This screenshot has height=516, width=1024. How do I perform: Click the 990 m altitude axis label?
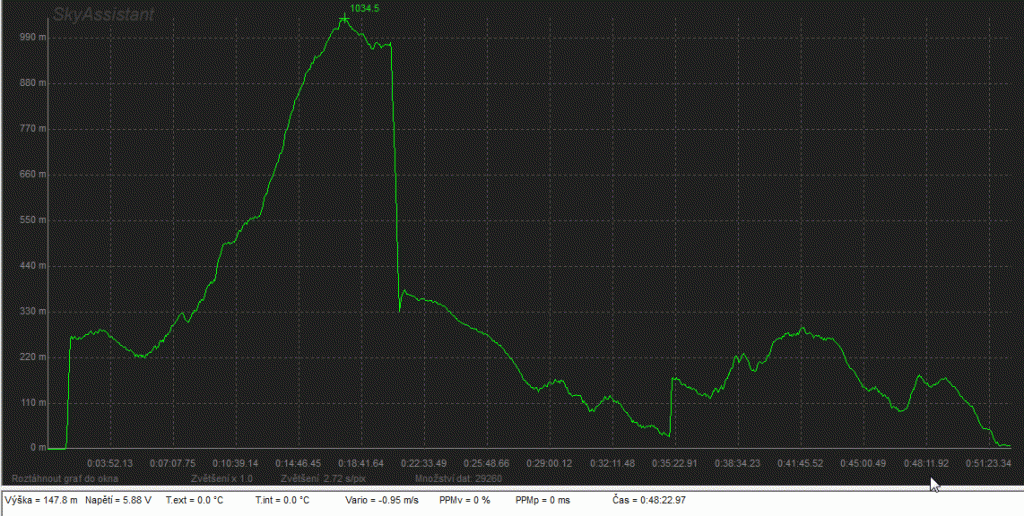33,36
